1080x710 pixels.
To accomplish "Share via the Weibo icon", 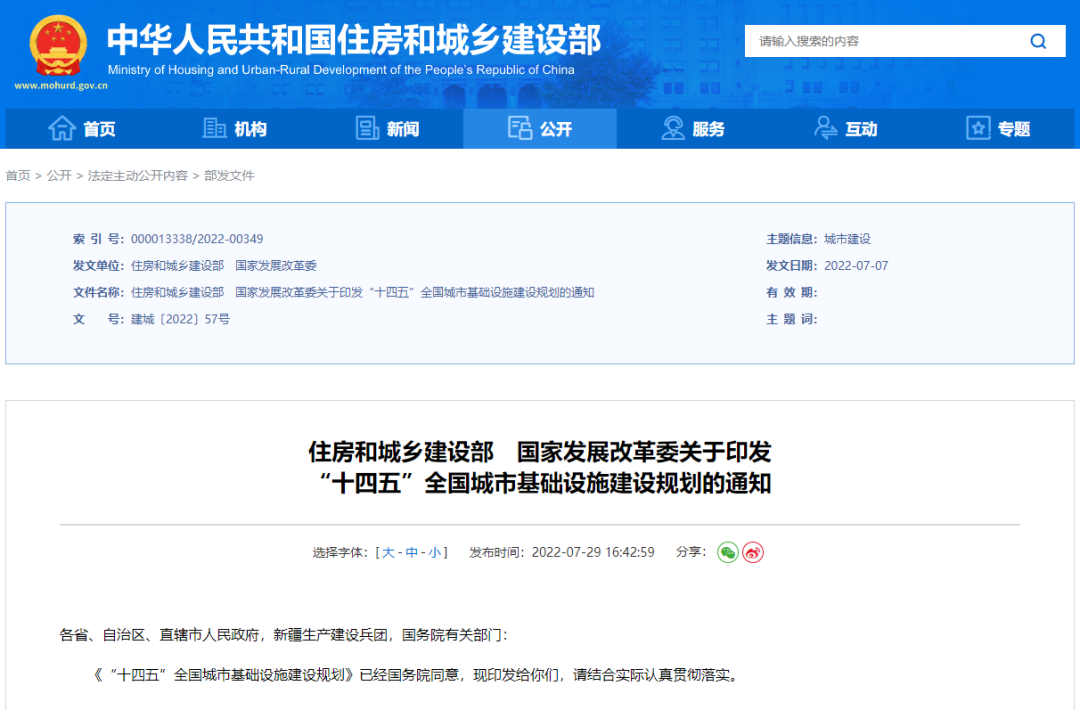I will point(753,552).
